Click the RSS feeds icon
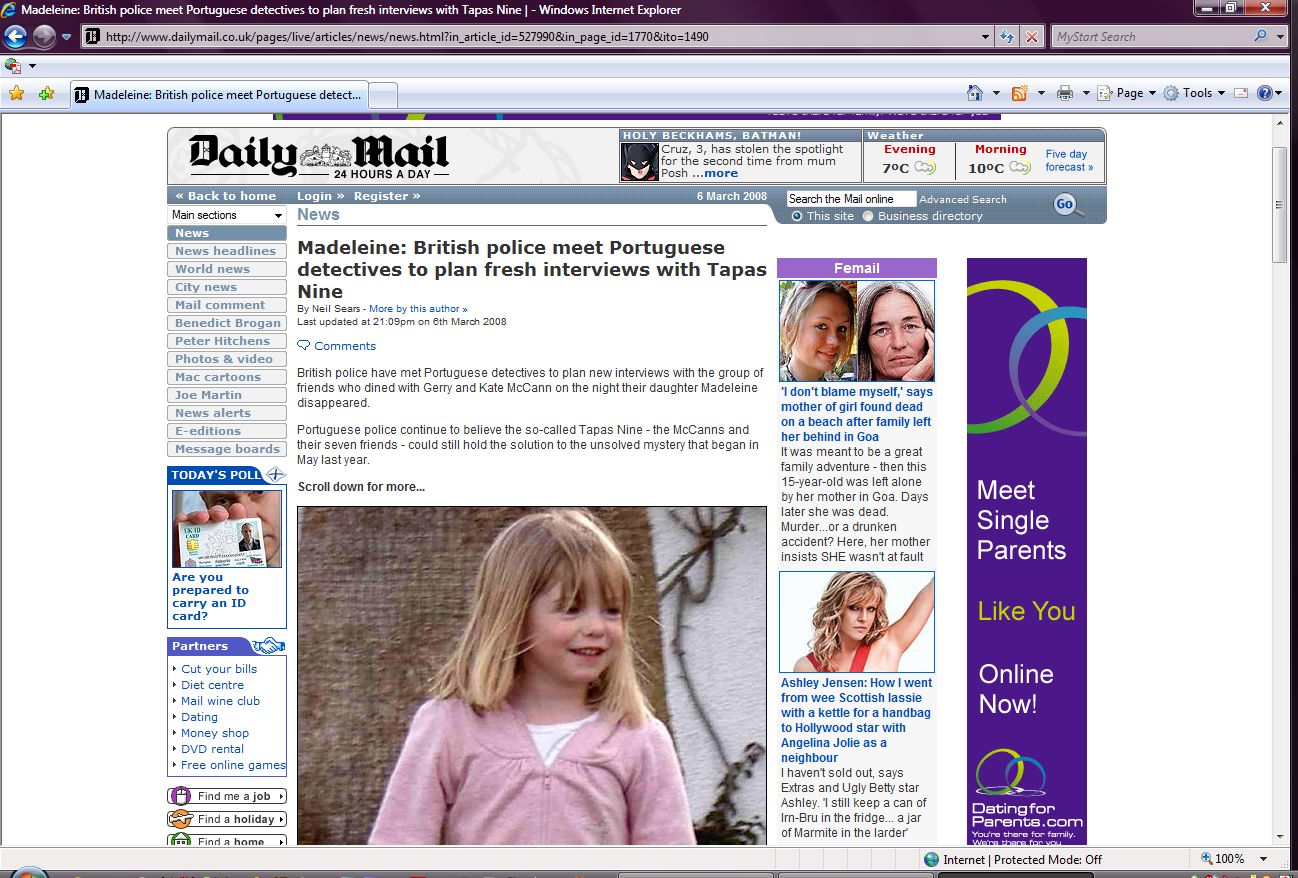 pyautogui.click(x=1019, y=93)
